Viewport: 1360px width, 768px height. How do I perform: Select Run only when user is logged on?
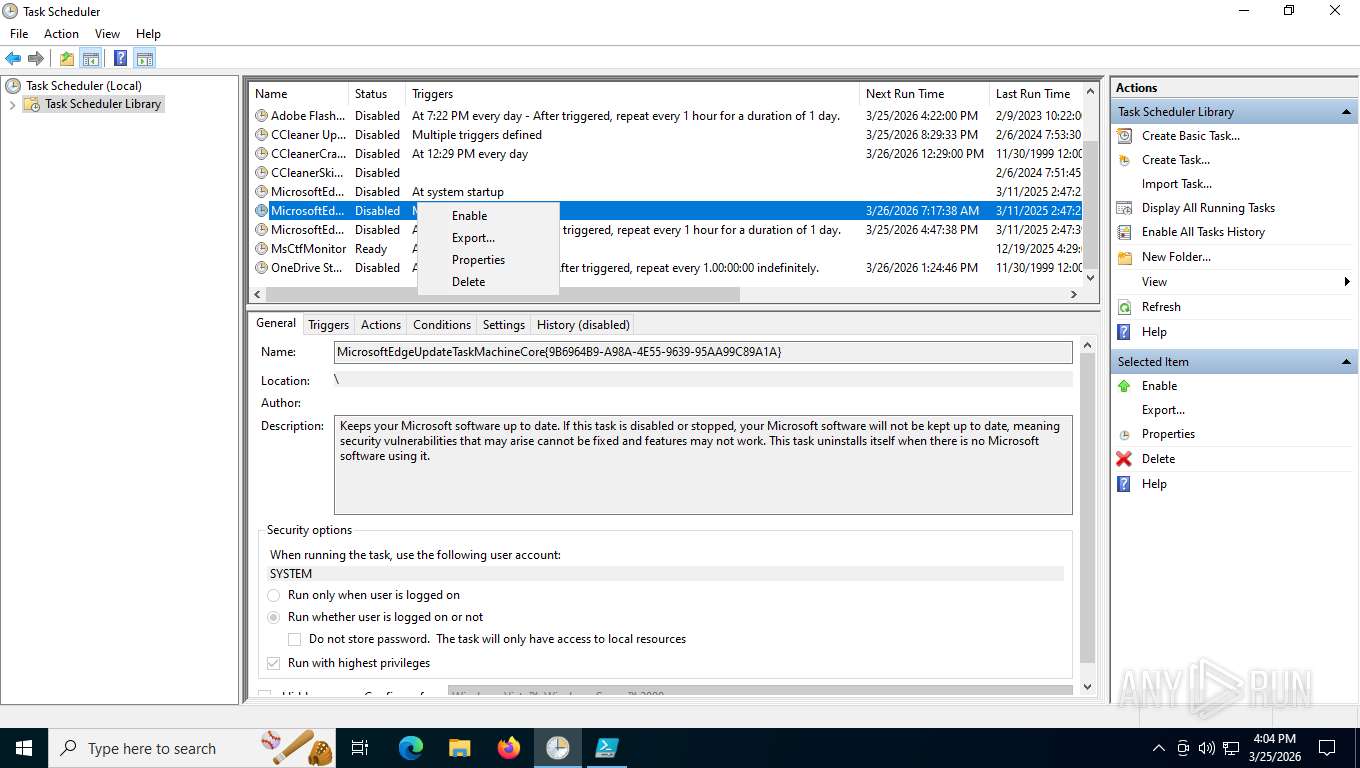coord(364,595)
